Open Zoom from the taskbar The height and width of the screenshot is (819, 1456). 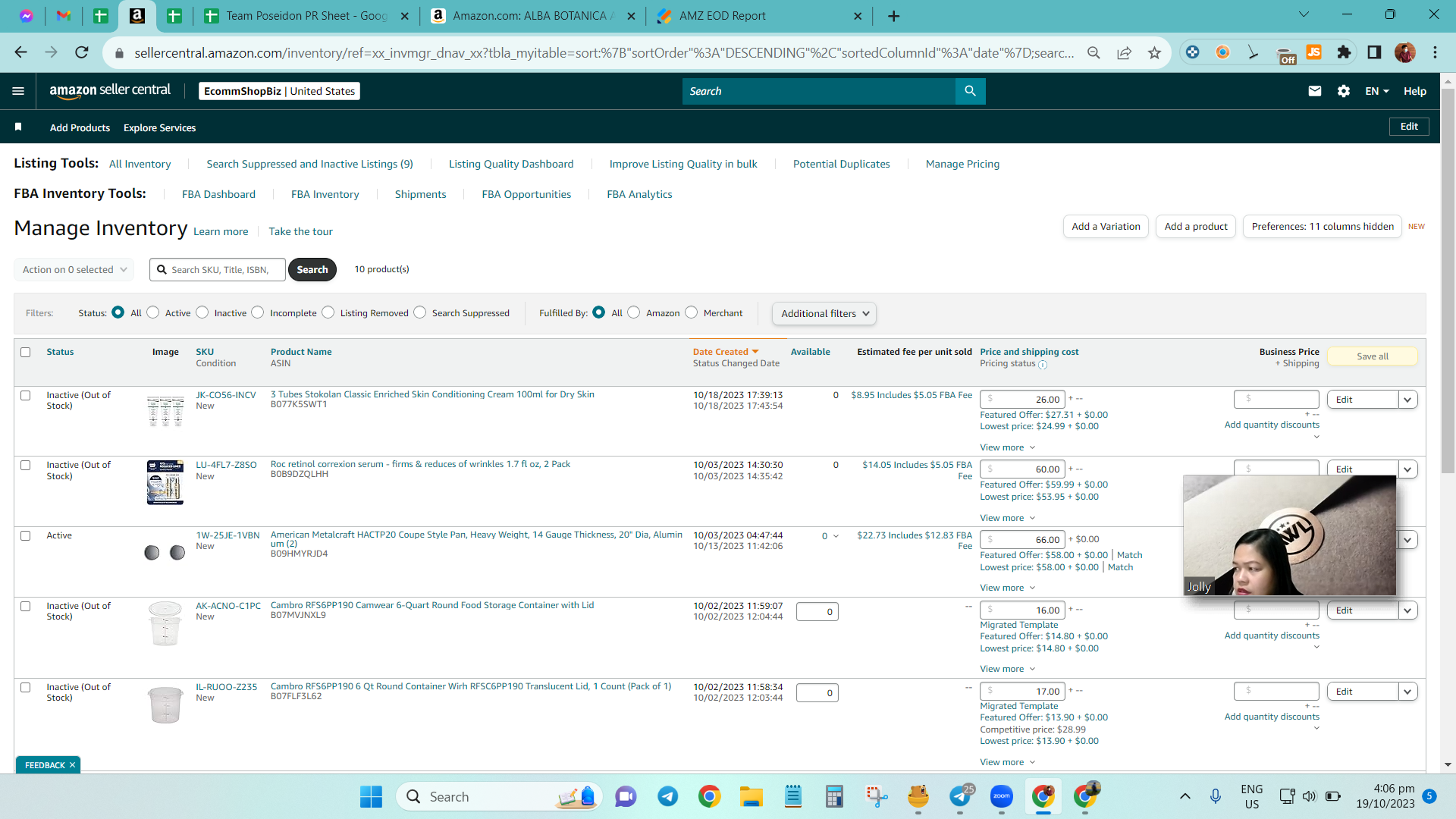1002,796
